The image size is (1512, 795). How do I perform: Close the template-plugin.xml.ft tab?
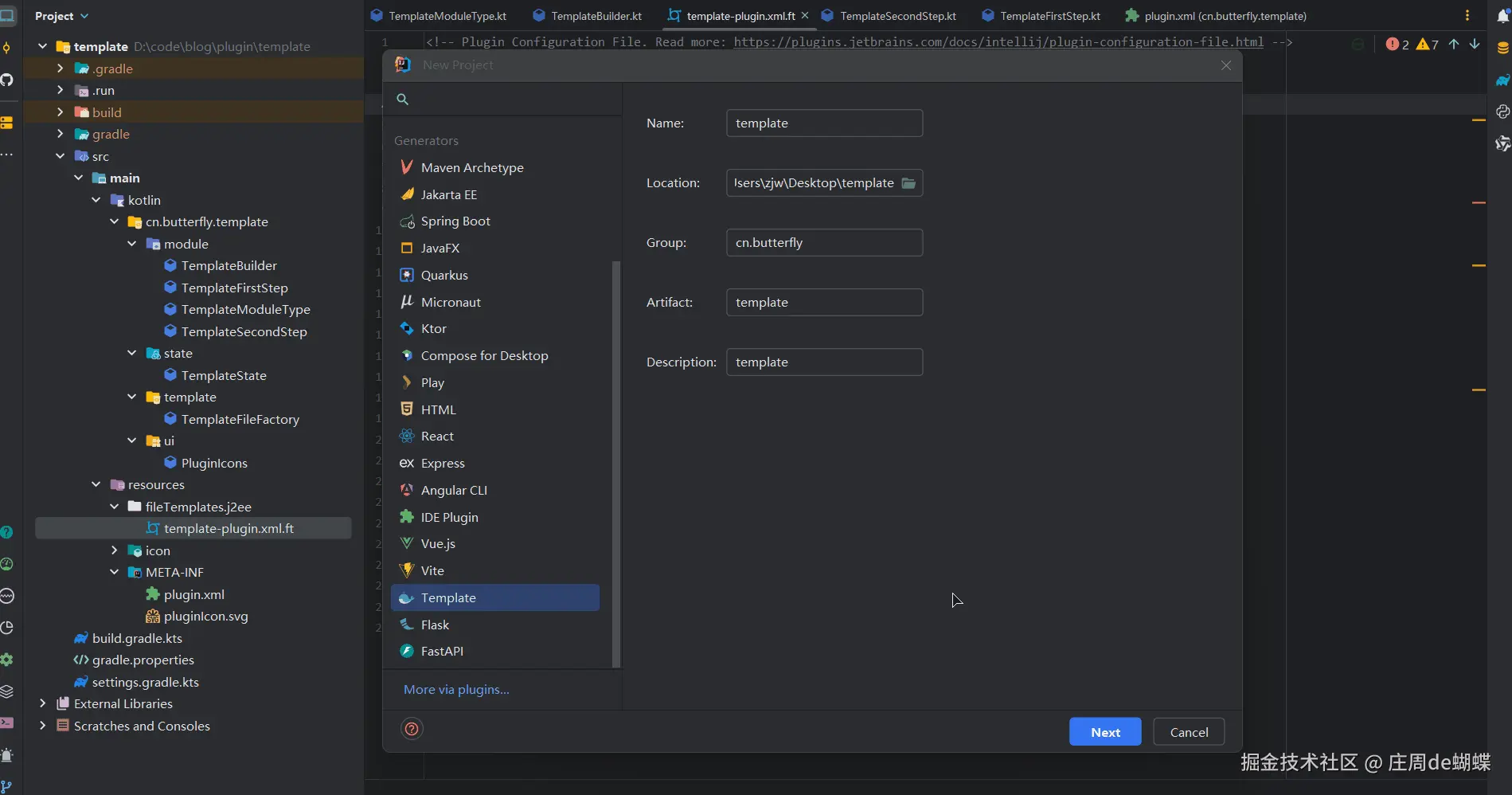point(805,15)
